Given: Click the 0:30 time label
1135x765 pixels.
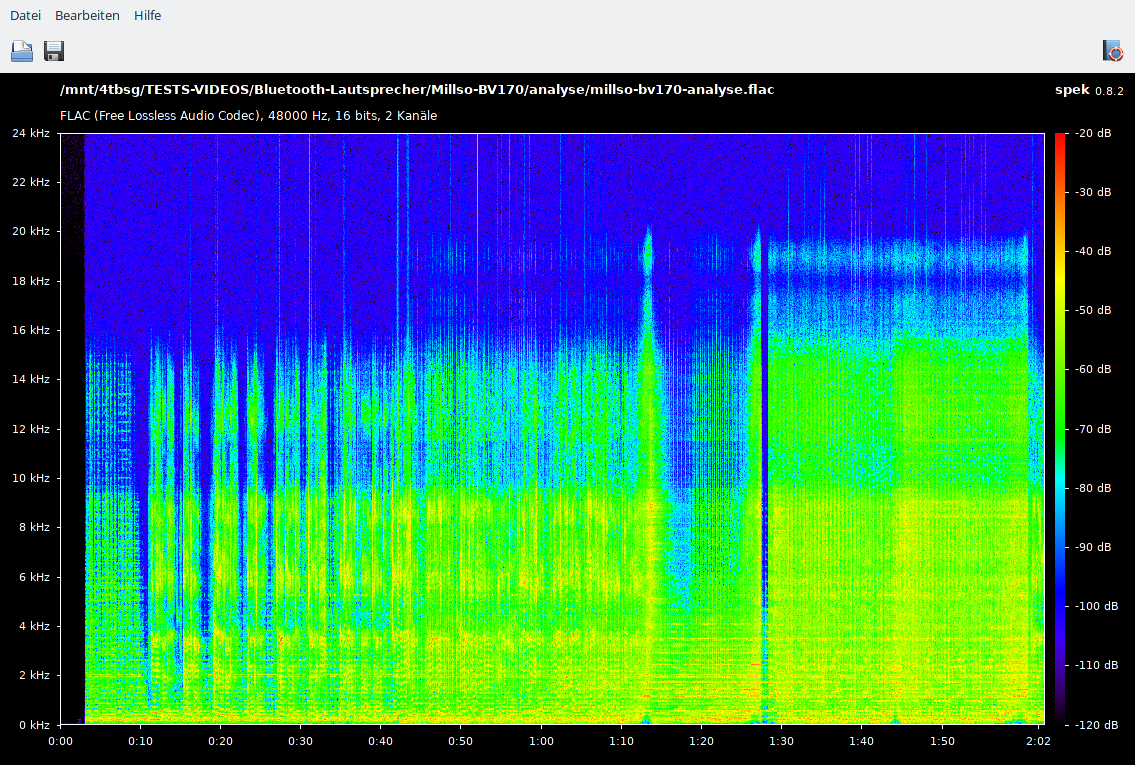Looking at the screenshot, I should [x=300, y=741].
